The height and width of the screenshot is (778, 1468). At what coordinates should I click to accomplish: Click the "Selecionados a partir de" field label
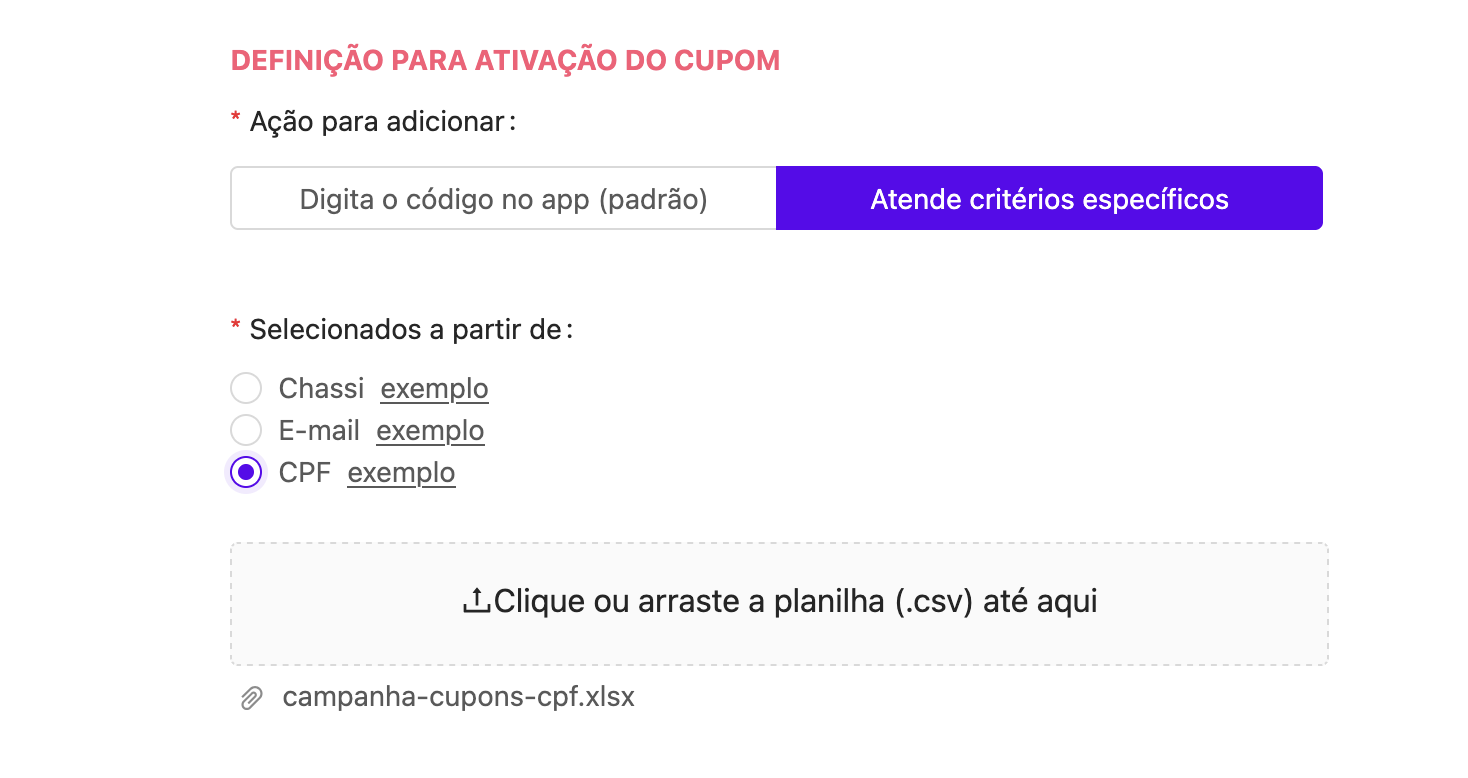411,329
